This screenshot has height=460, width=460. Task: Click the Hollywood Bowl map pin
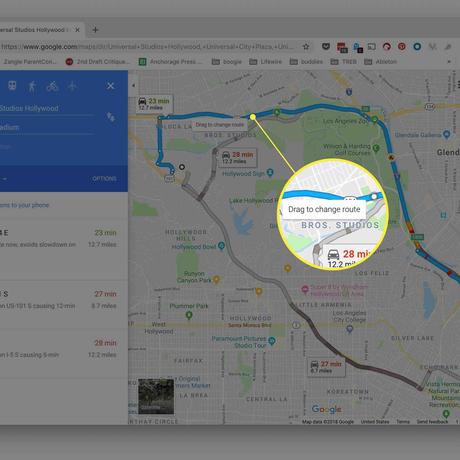click(x=221, y=246)
